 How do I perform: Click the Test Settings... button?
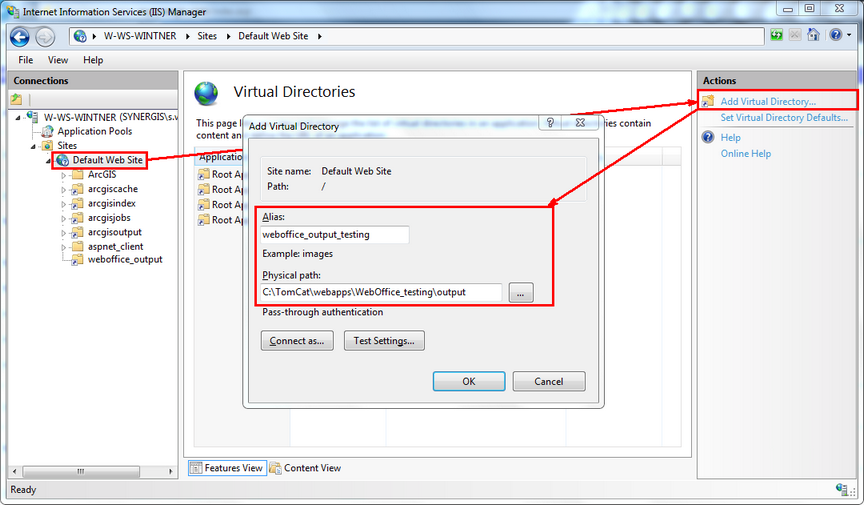tap(384, 341)
